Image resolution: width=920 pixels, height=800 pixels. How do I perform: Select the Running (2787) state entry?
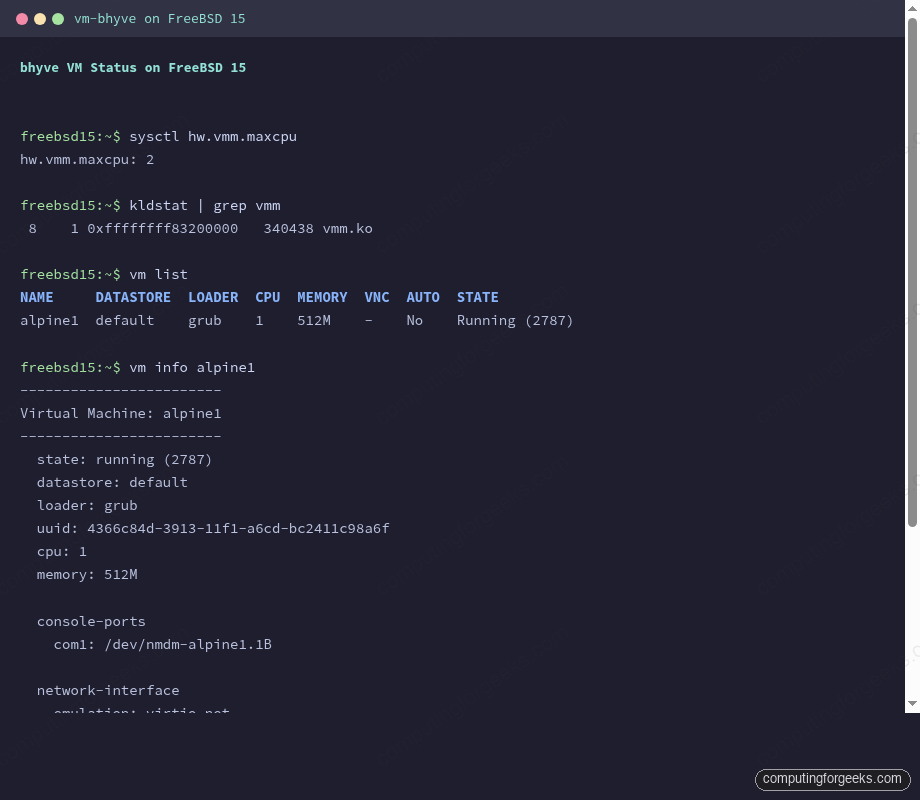pyautogui.click(x=515, y=320)
